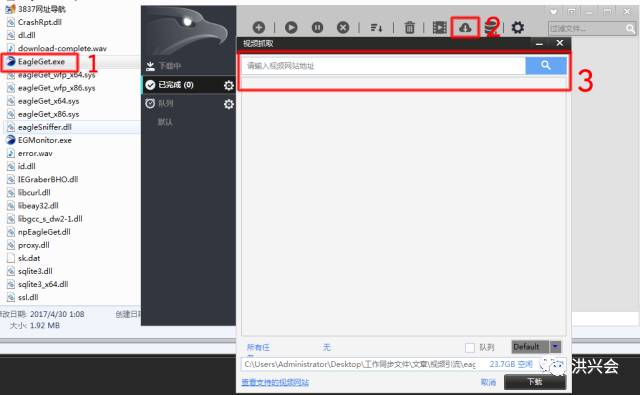Open gear options beside 已完成 tab
640x395 pixels.
pos(229,85)
